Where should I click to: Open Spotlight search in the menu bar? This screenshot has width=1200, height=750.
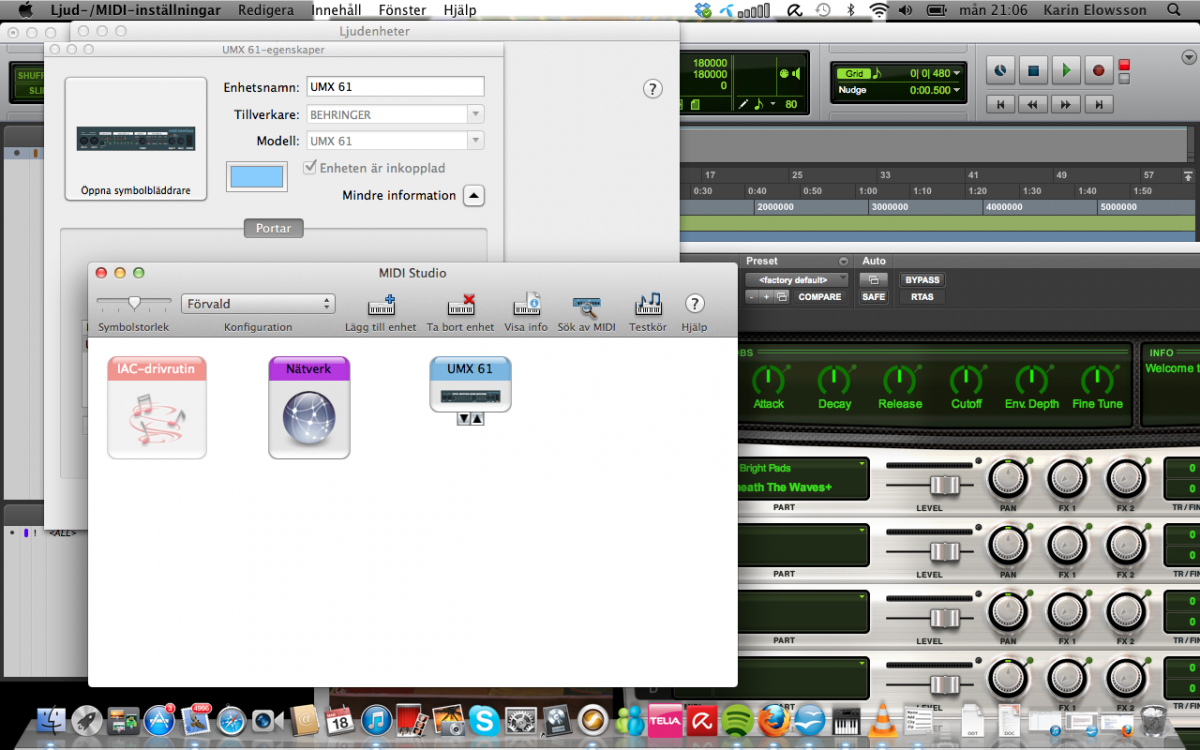click(1173, 10)
